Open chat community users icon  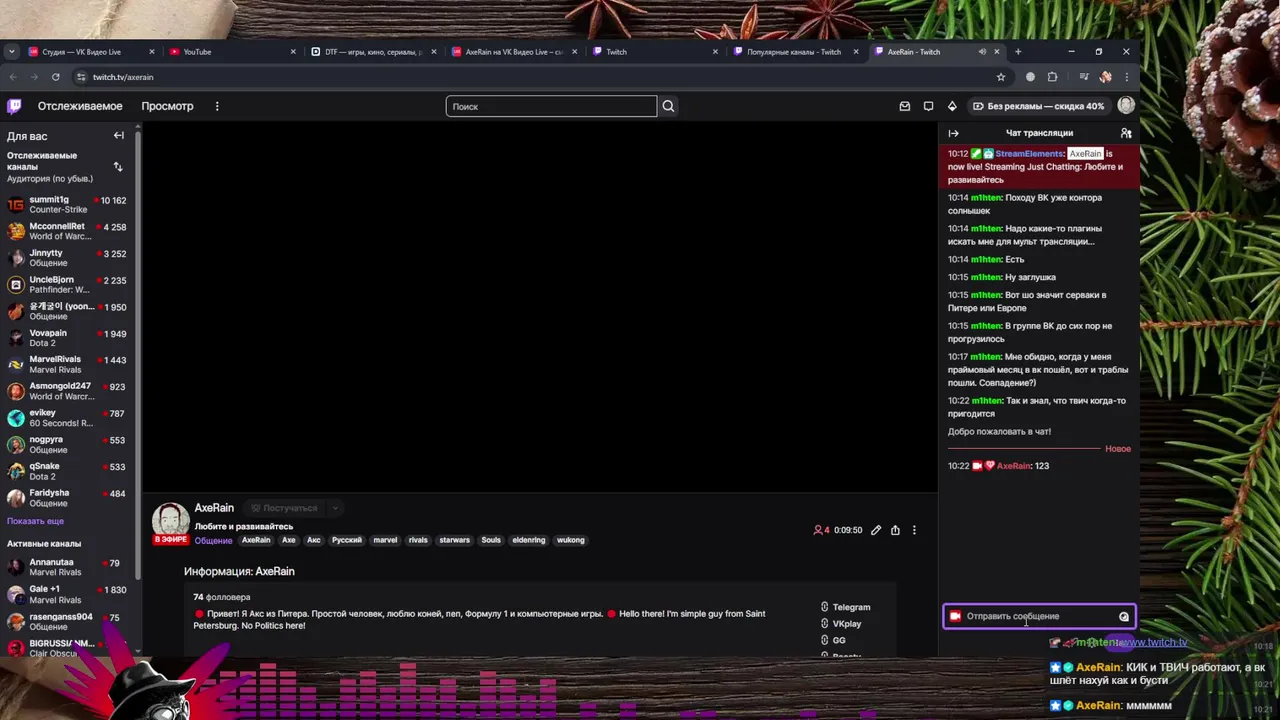tap(1126, 133)
